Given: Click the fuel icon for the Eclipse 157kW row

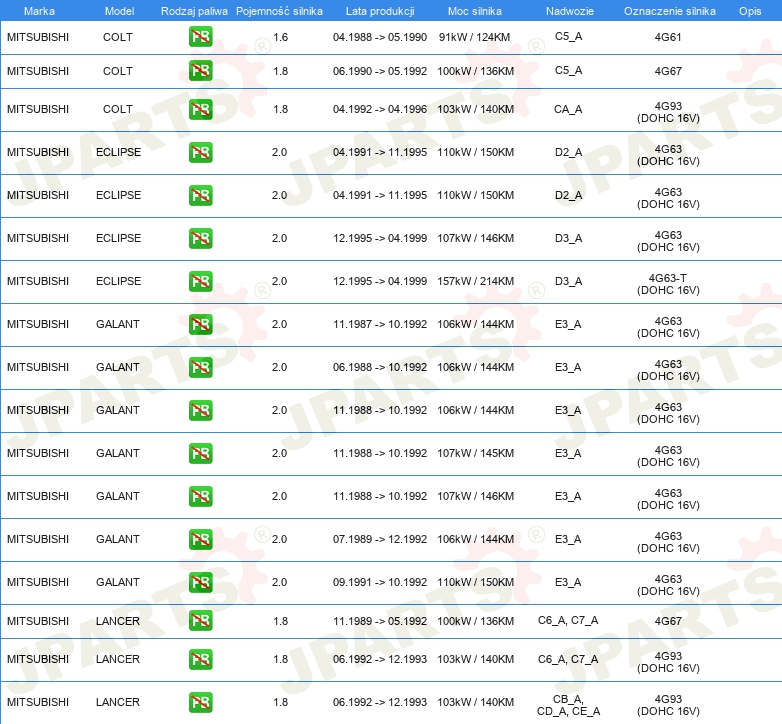Looking at the screenshot, I should 200,282.
